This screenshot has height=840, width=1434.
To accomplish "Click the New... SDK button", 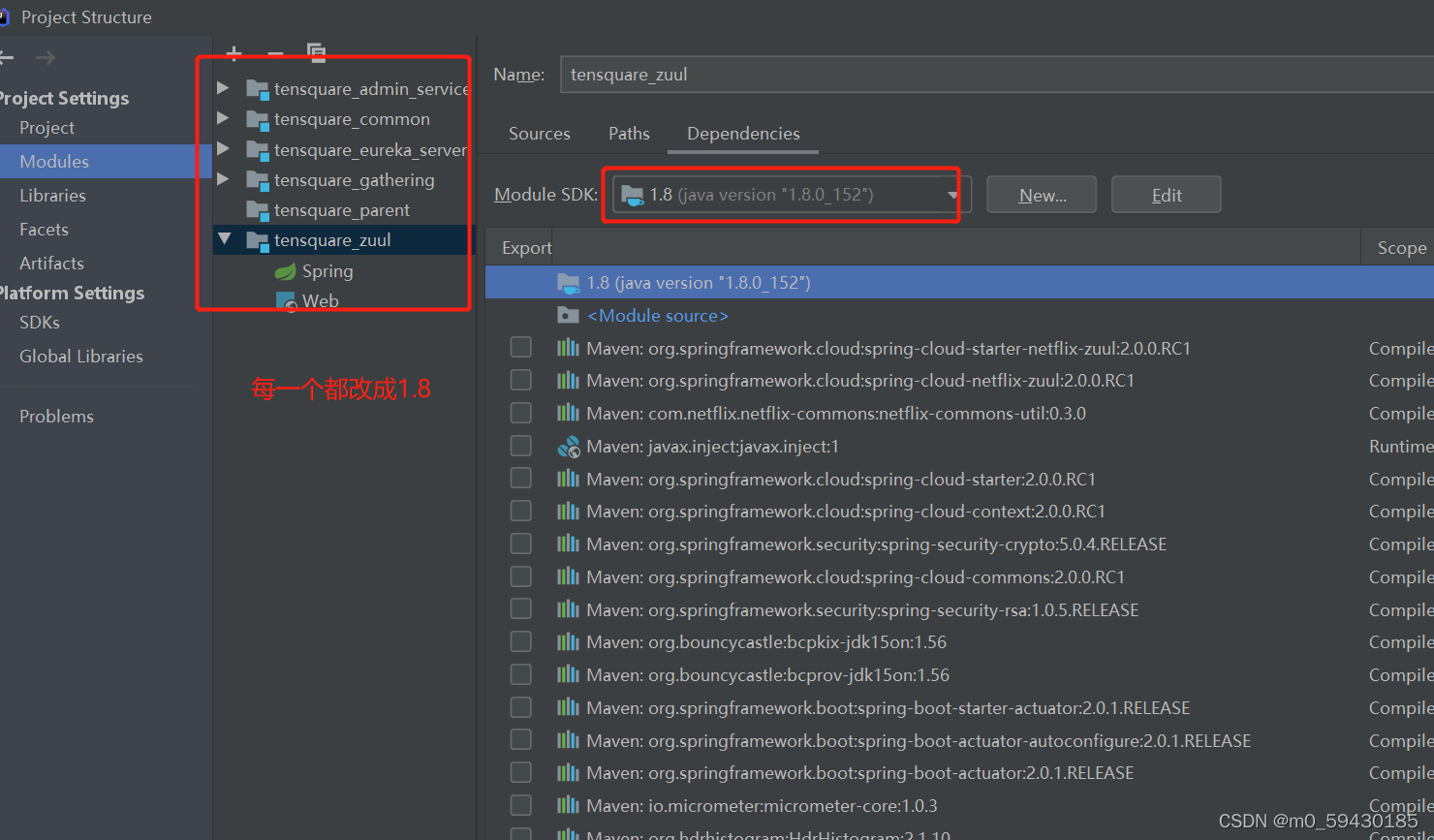I will (x=1042, y=195).
